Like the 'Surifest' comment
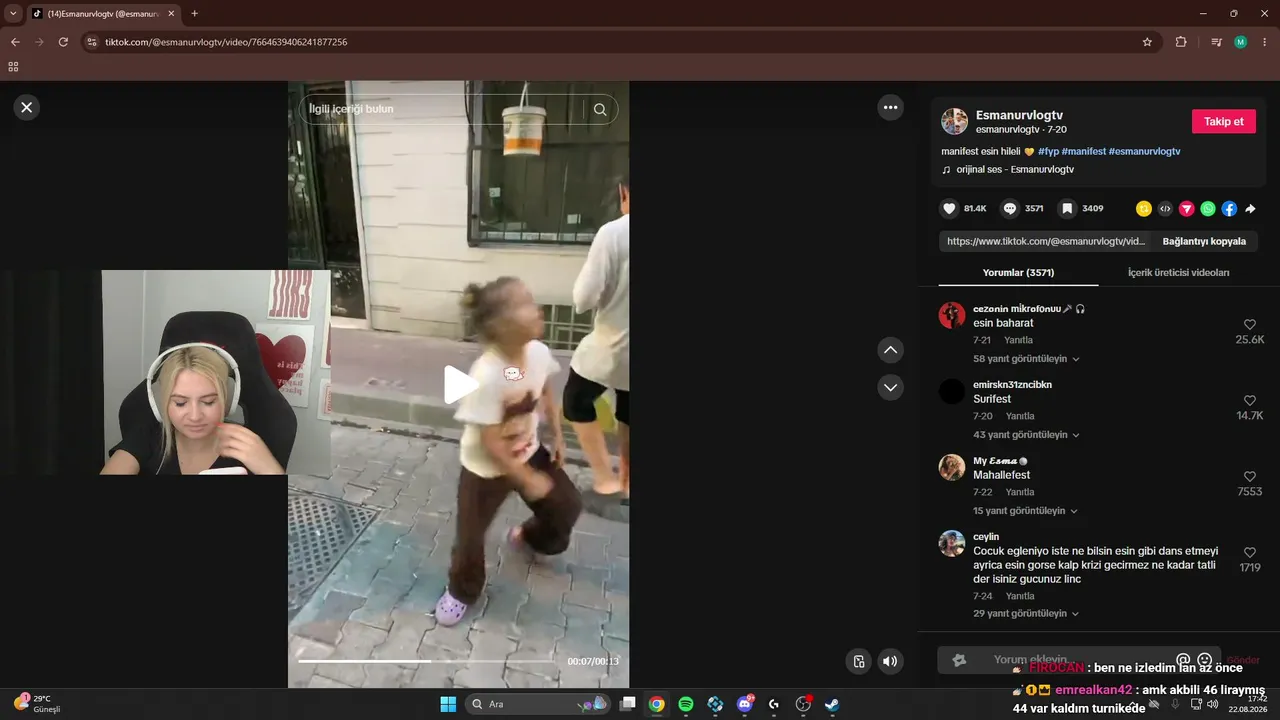The height and width of the screenshot is (720, 1280). pos(1250,401)
